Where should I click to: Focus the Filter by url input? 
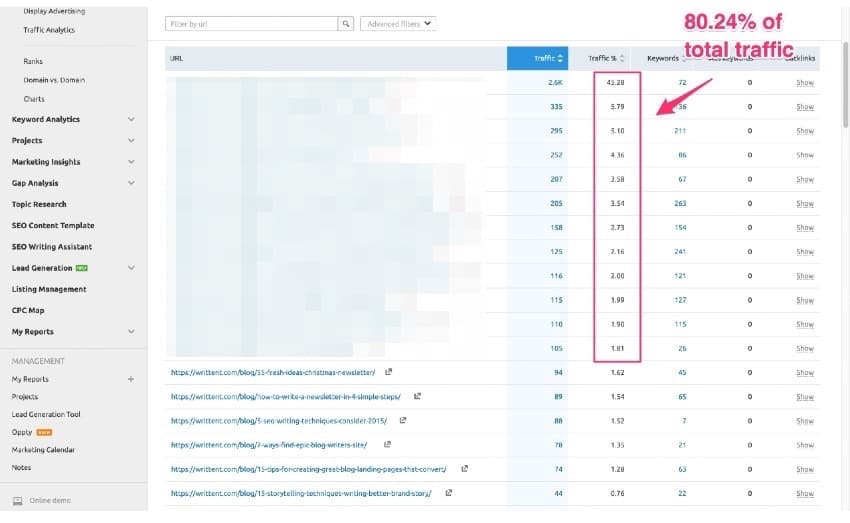[x=251, y=24]
